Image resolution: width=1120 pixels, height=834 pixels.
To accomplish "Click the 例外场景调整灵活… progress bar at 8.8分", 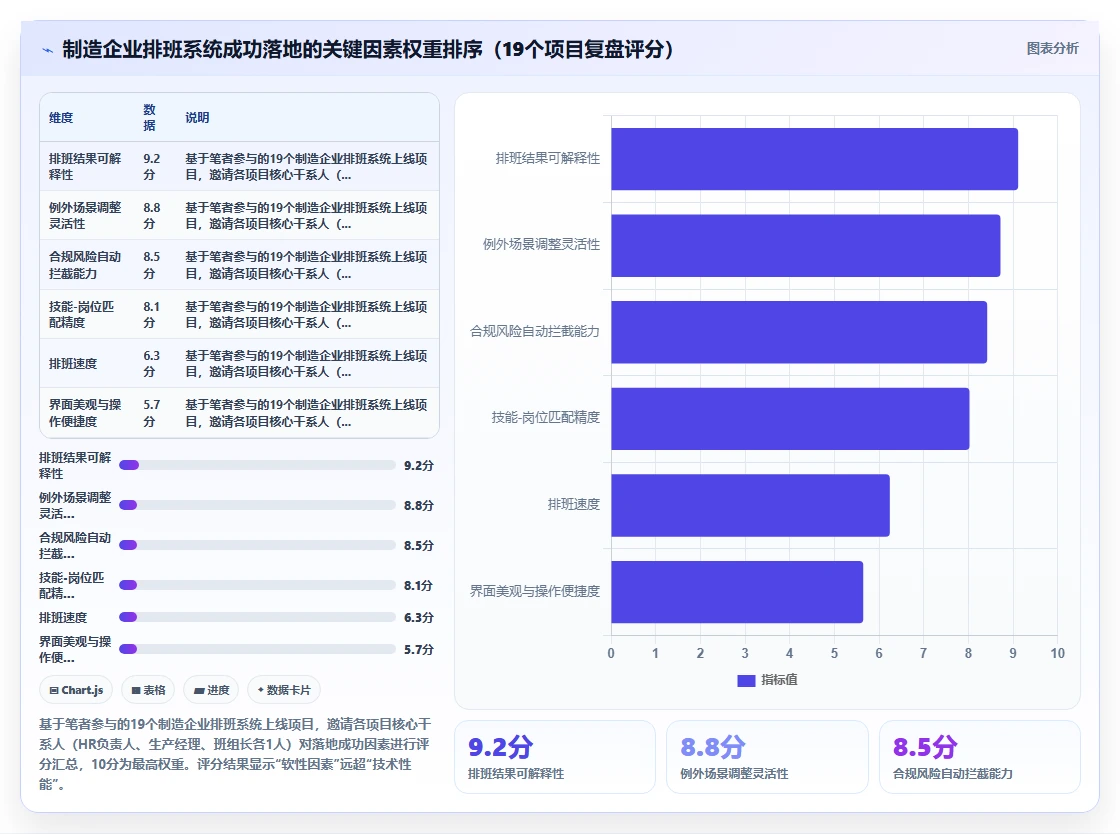I will coord(257,506).
